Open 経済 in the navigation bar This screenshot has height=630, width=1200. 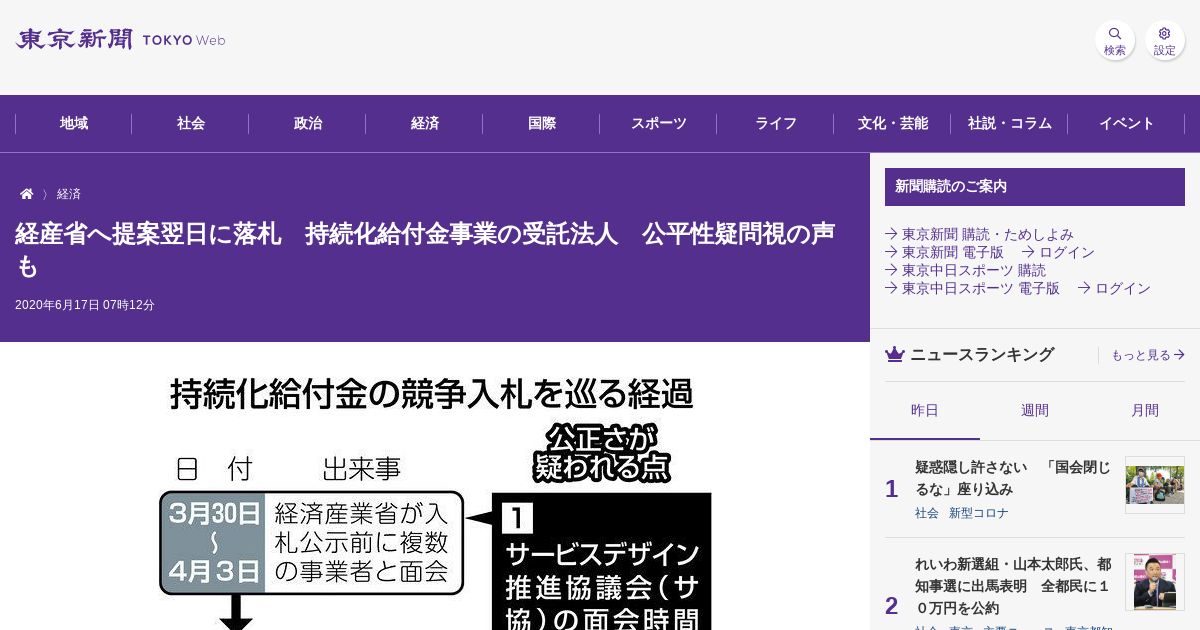coord(425,124)
